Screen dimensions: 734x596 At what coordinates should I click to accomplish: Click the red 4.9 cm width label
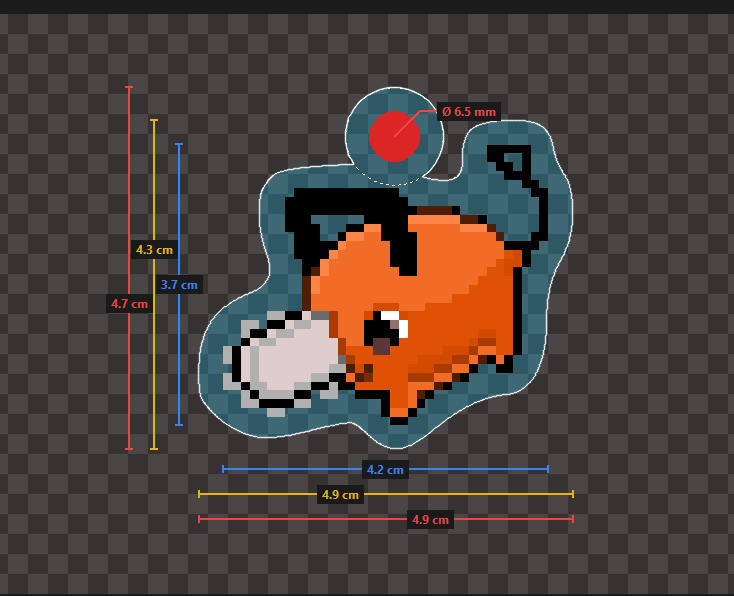(430, 519)
